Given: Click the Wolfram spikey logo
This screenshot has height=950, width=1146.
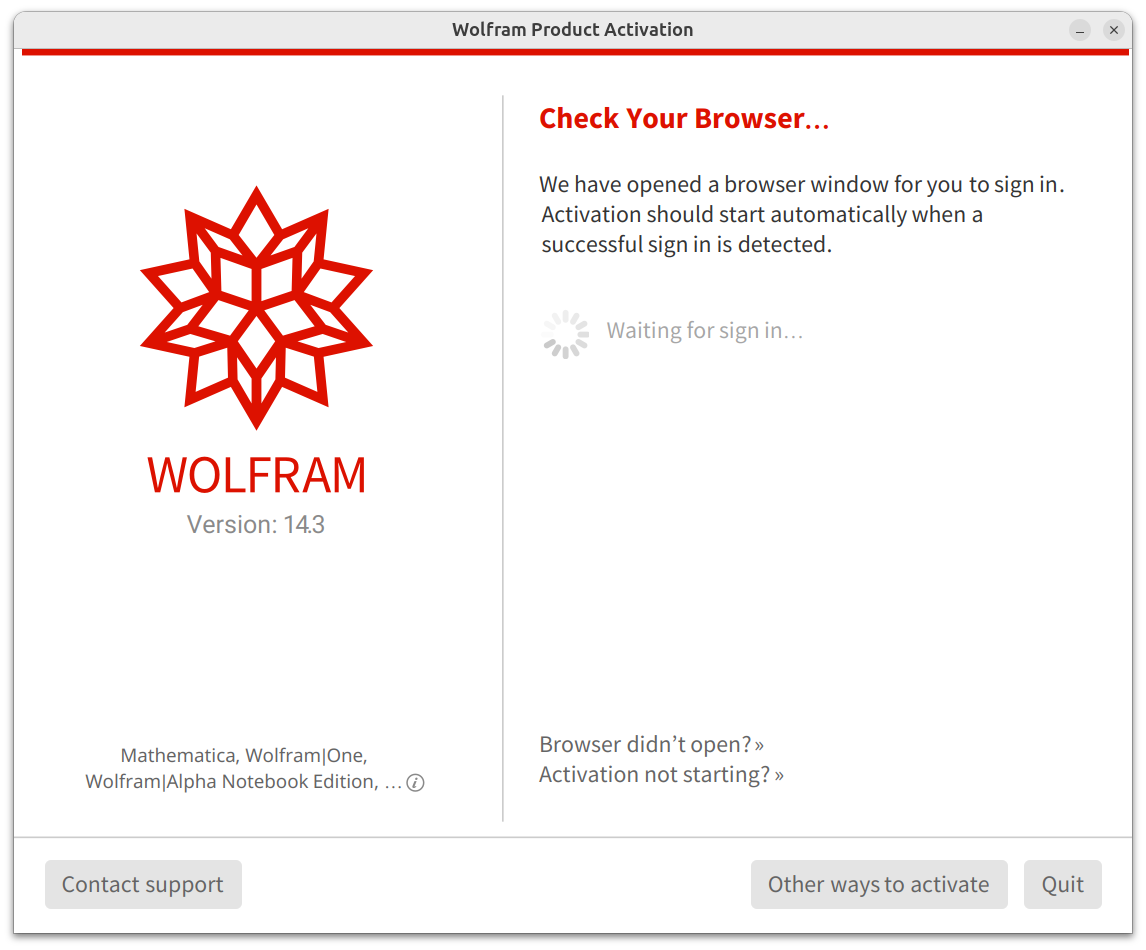Looking at the screenshot, I should tap(257, 308).
